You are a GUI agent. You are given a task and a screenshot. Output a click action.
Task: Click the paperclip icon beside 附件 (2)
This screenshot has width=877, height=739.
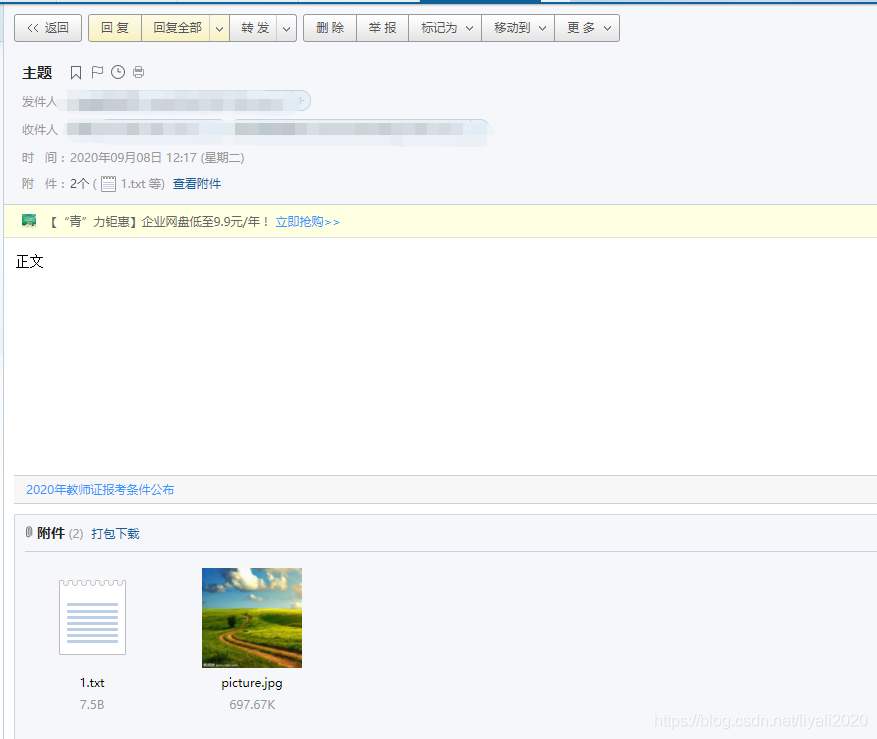(x=28, y=533)
